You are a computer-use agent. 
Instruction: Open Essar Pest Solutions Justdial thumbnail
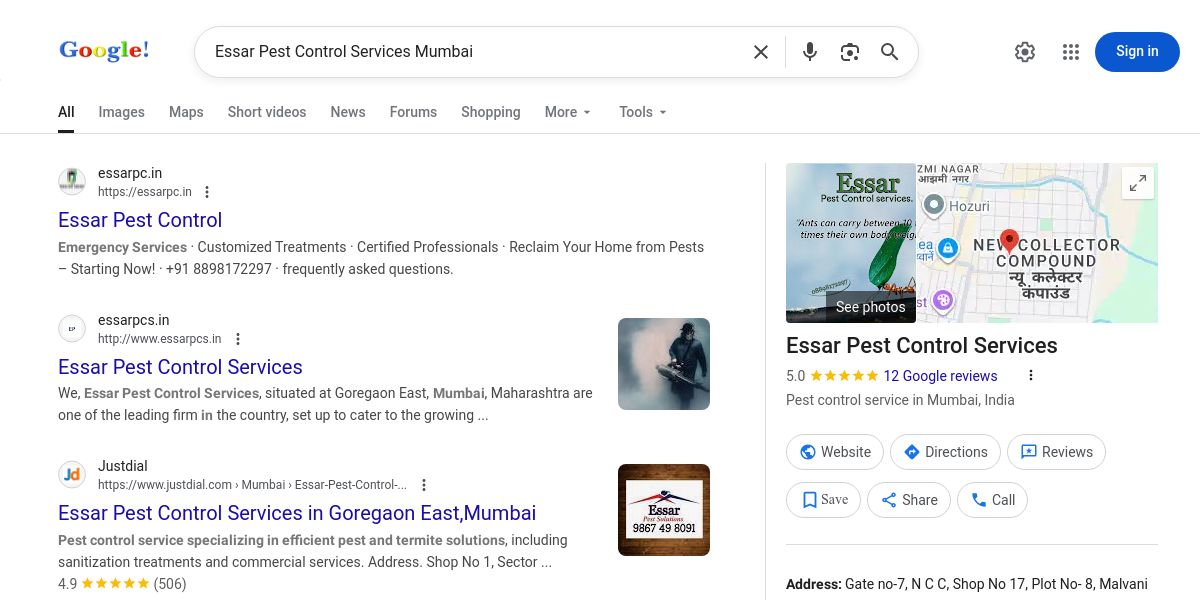coord(664,510)
